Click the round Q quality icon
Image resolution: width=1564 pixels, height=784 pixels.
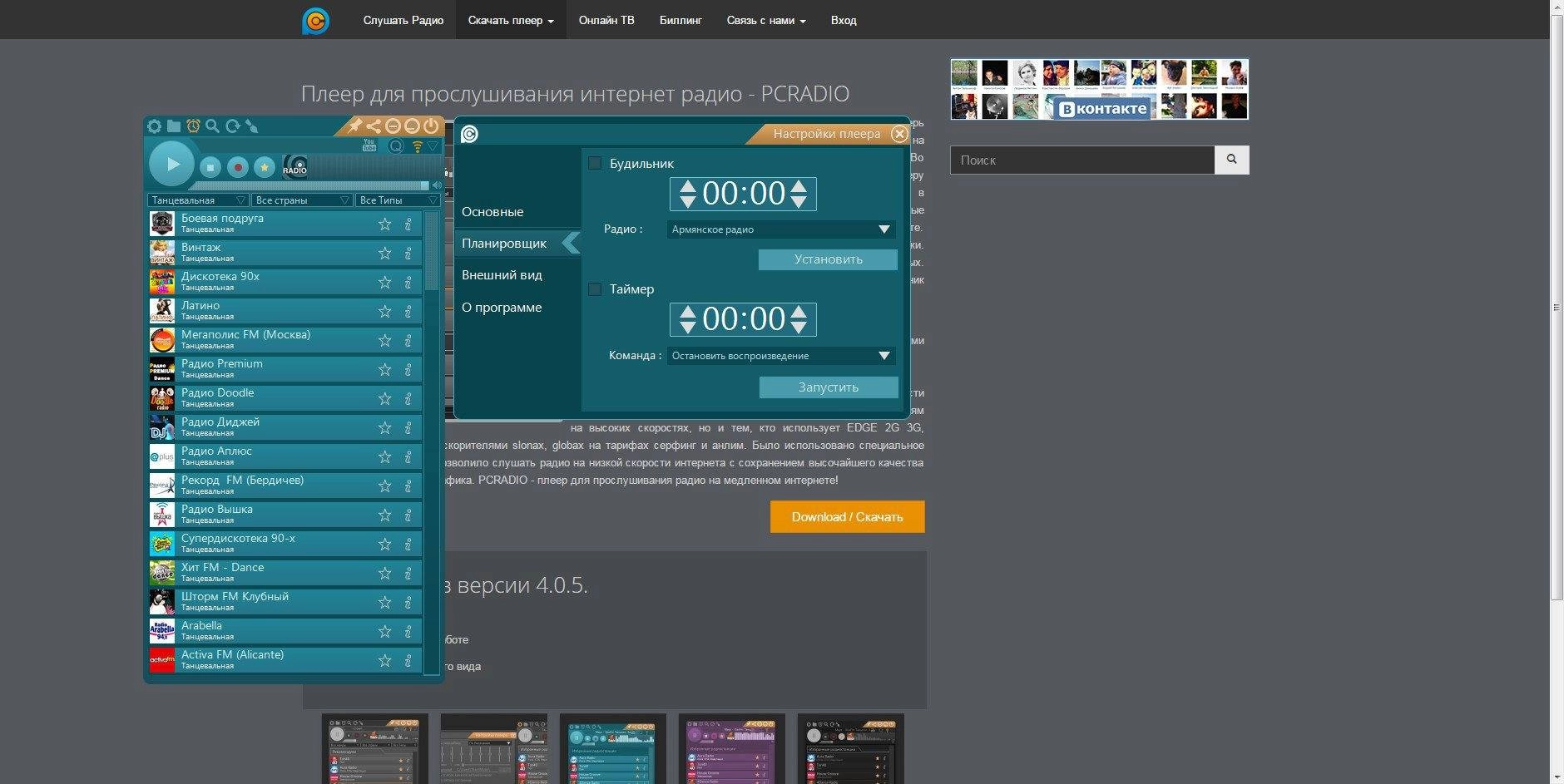point(396,147)
